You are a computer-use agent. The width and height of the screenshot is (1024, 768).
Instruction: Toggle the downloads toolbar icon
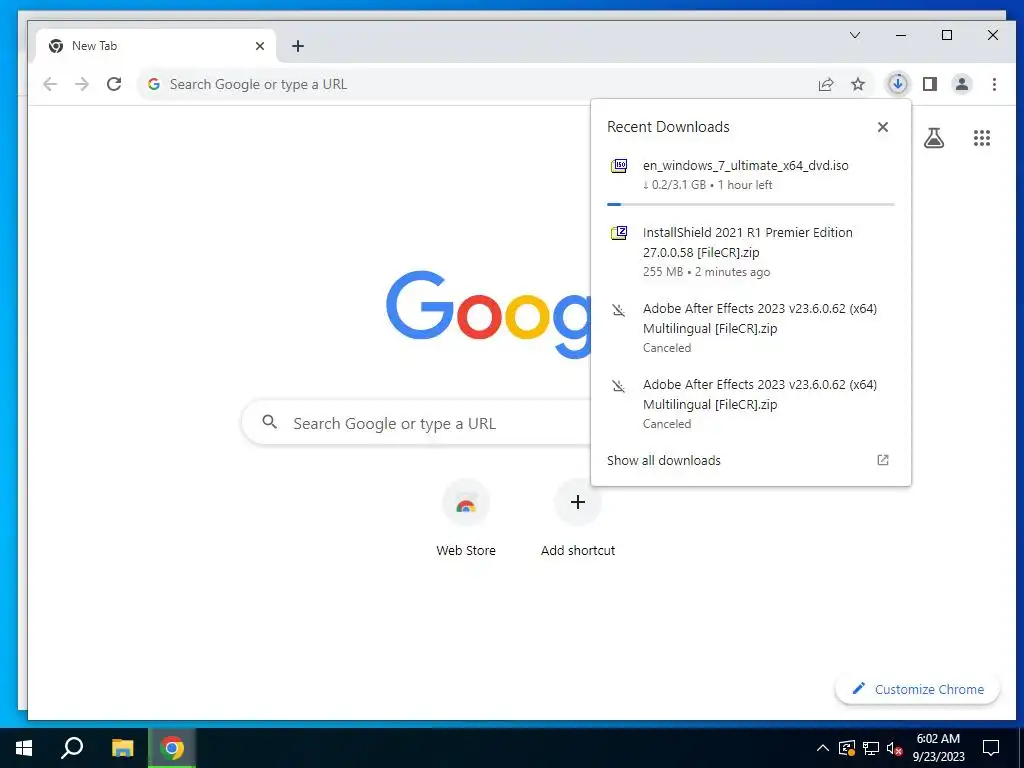(898, 84)
